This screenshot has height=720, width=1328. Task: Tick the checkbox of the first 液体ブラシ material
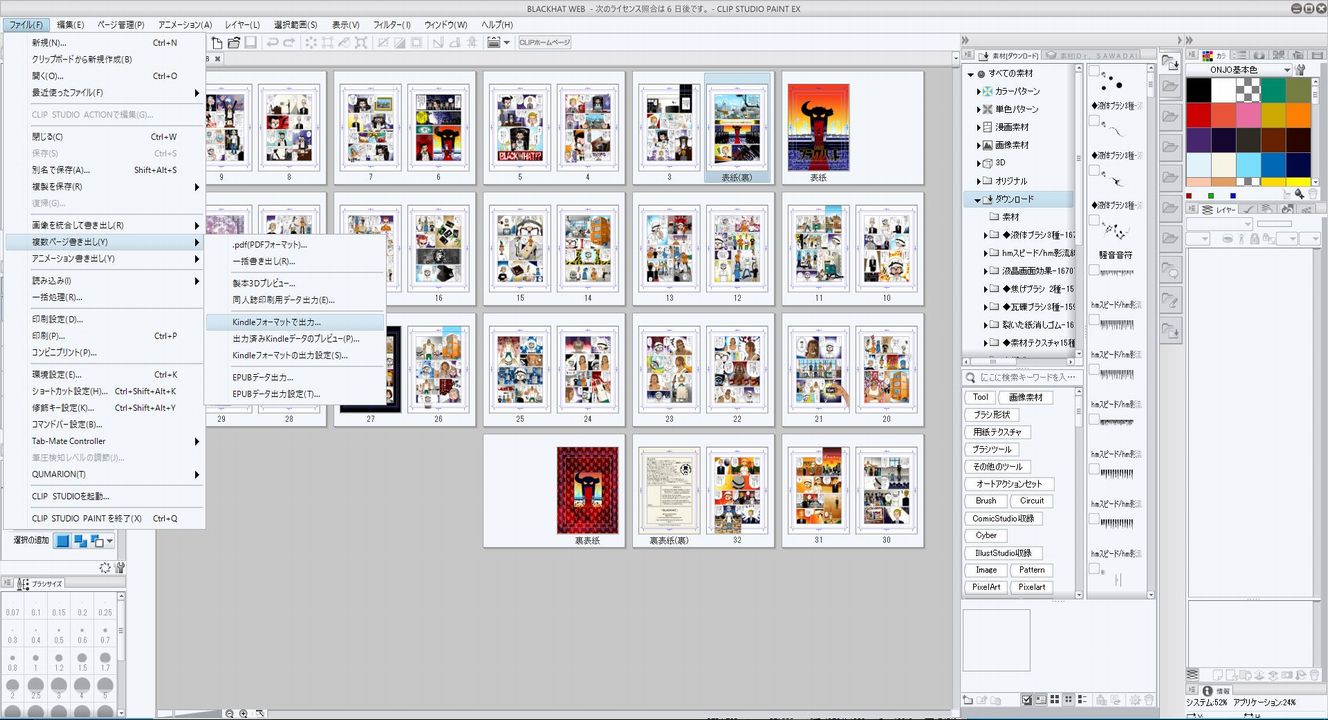(x=1094, y=72)
